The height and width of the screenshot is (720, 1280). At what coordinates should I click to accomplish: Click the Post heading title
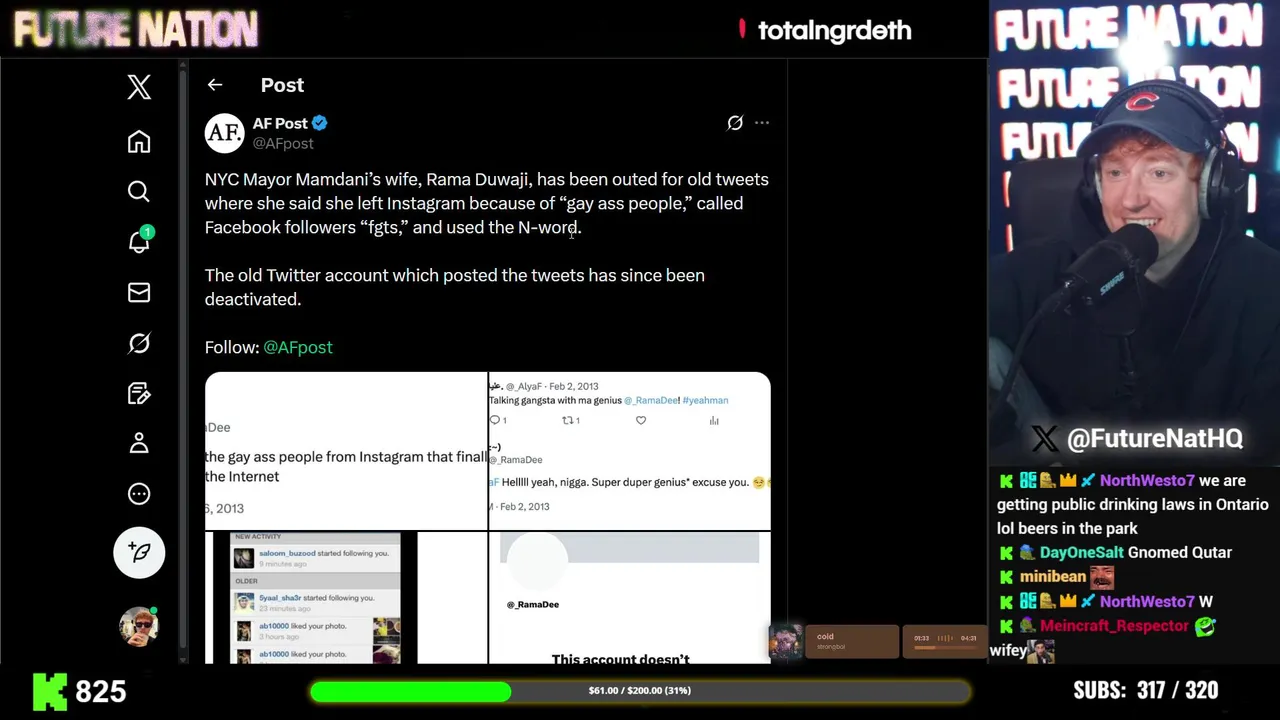[x=282, y=85]
